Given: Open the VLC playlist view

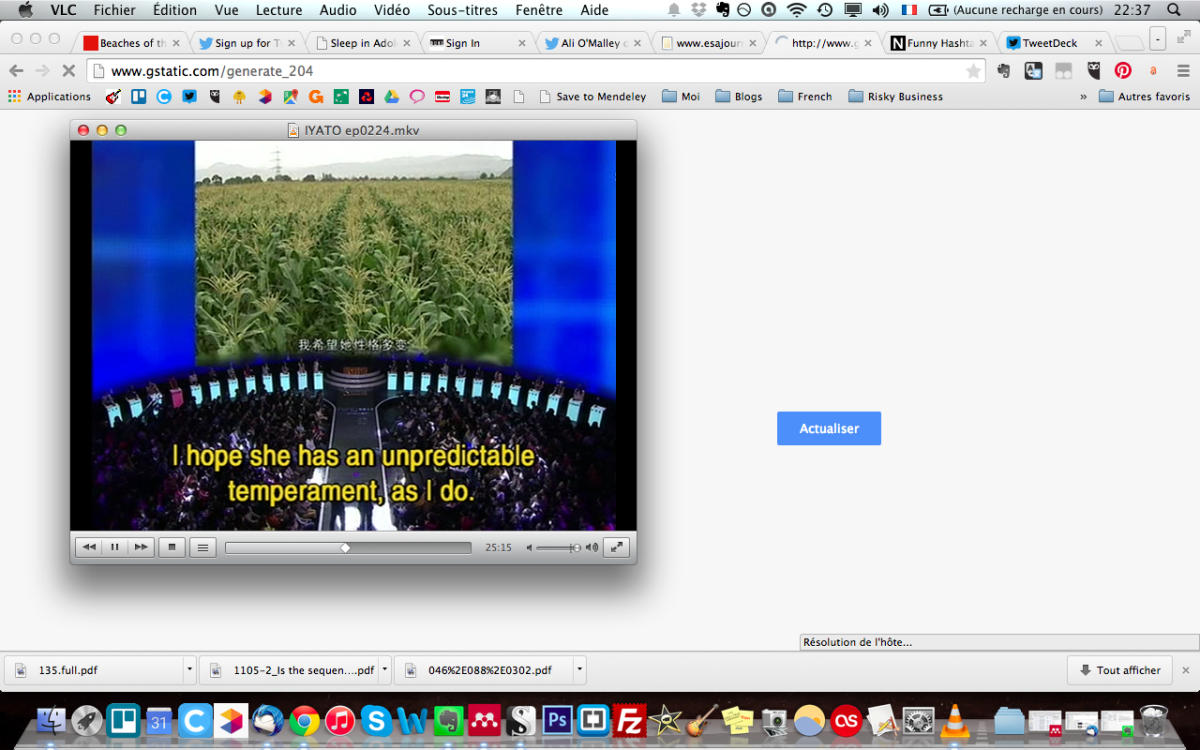Looking at the screenshot, I should 203,547.
